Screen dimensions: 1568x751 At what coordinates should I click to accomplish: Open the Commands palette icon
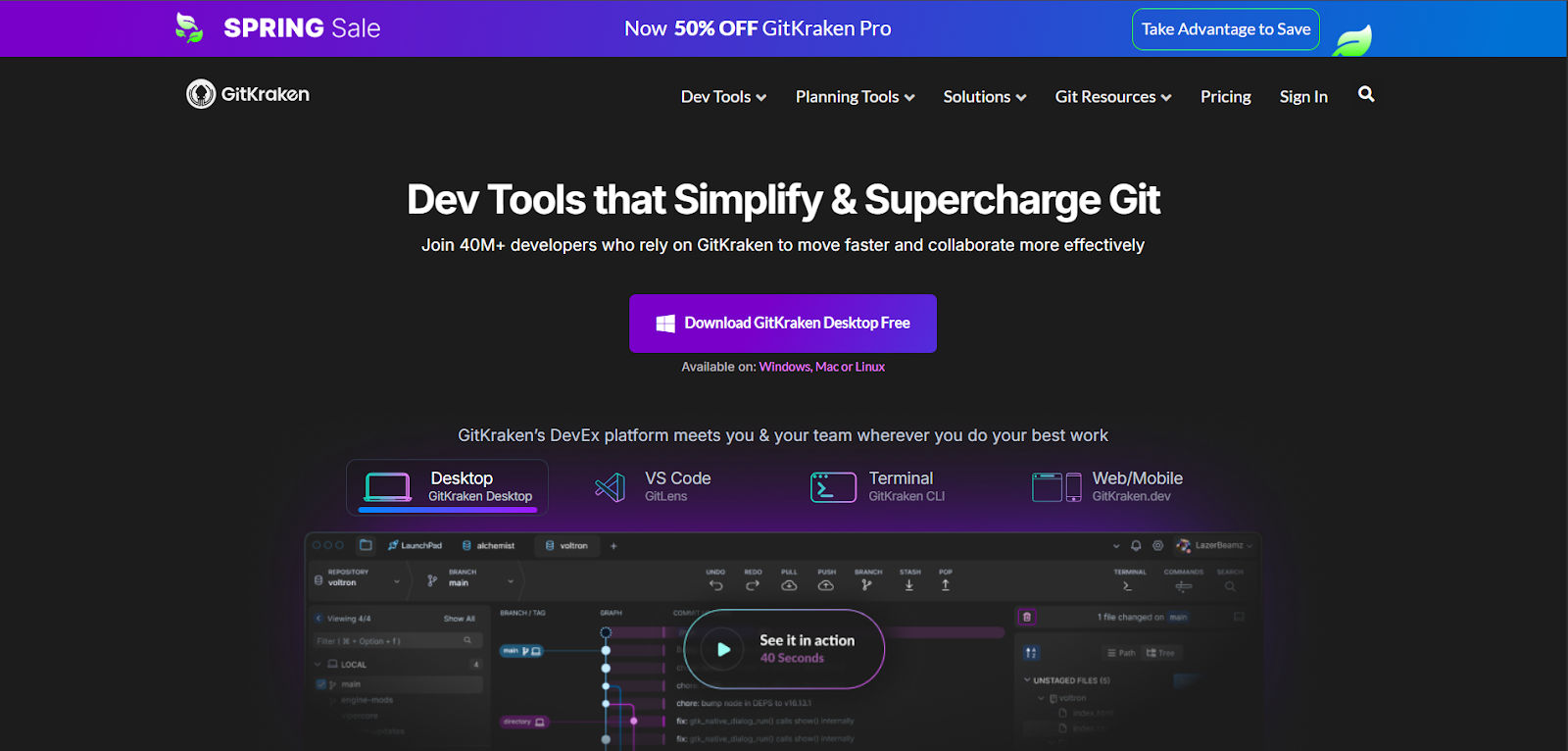click(1183, 586)
